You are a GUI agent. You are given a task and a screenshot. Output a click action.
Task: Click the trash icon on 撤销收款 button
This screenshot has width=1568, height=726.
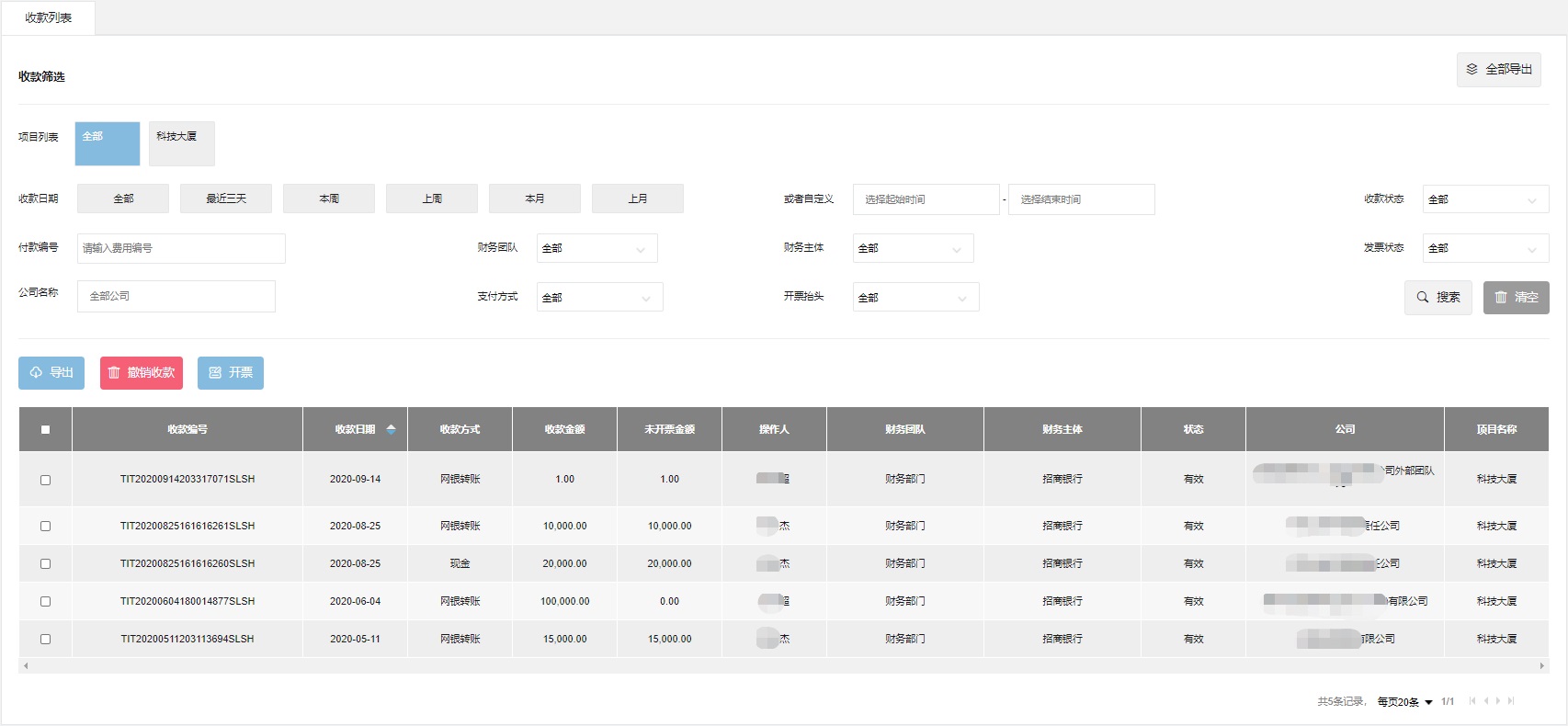pos(114,373)
